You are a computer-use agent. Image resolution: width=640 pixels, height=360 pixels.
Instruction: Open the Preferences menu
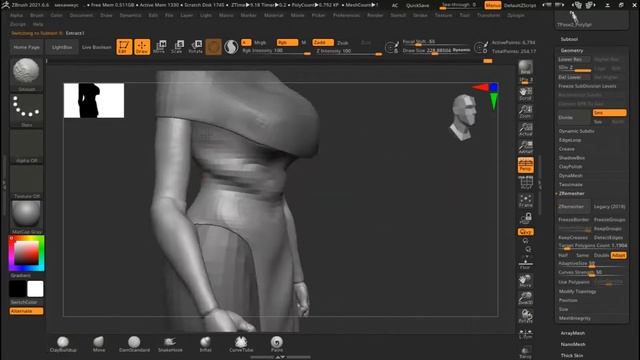(347, 15)
